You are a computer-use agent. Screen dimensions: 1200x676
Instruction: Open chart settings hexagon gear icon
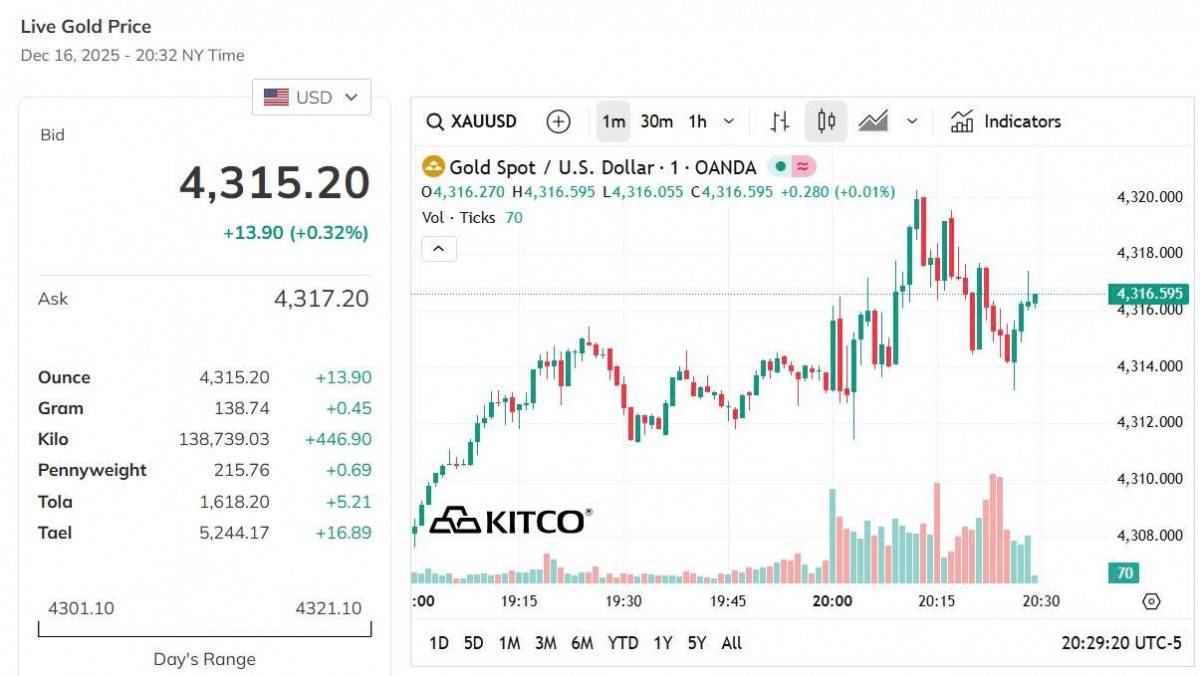(x=1151, y=601)
